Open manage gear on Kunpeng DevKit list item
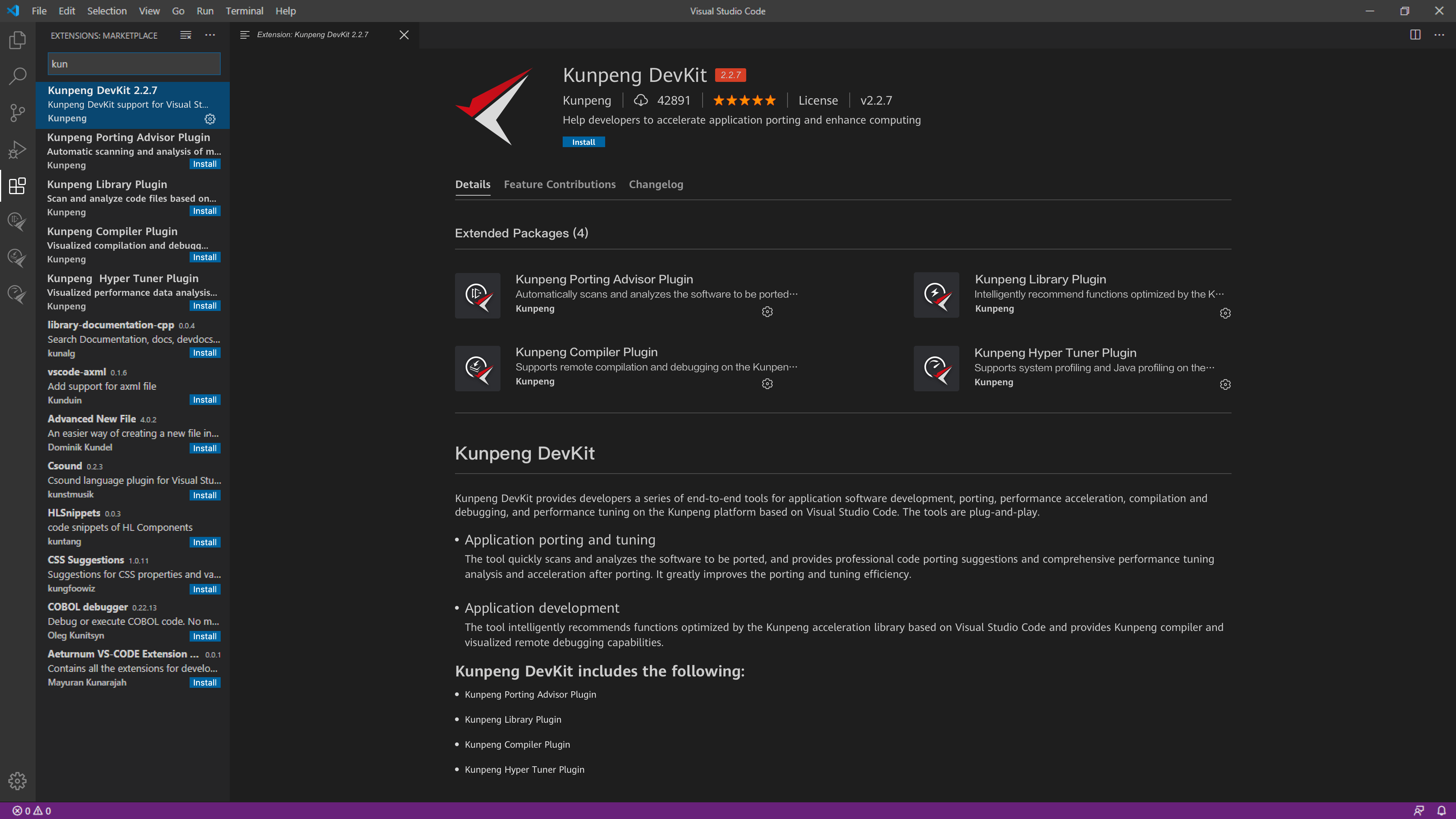The width and height of the screenshot is (1456, 819). [210, 119]
